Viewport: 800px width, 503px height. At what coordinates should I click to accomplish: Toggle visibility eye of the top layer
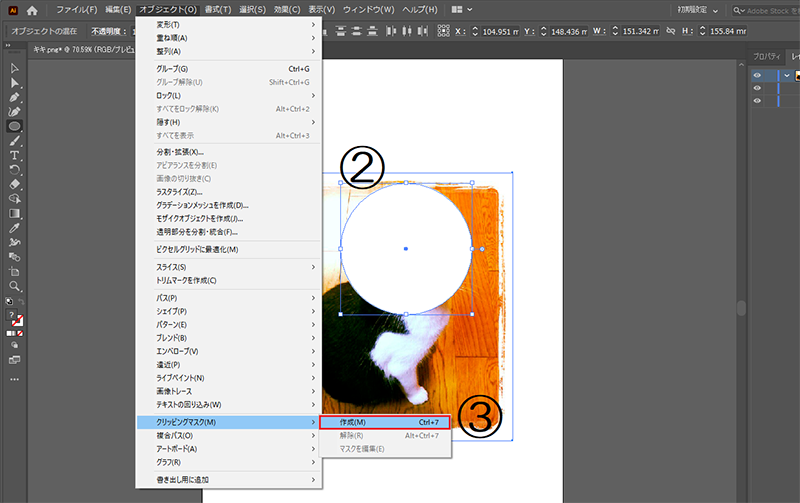pos(757,75)
